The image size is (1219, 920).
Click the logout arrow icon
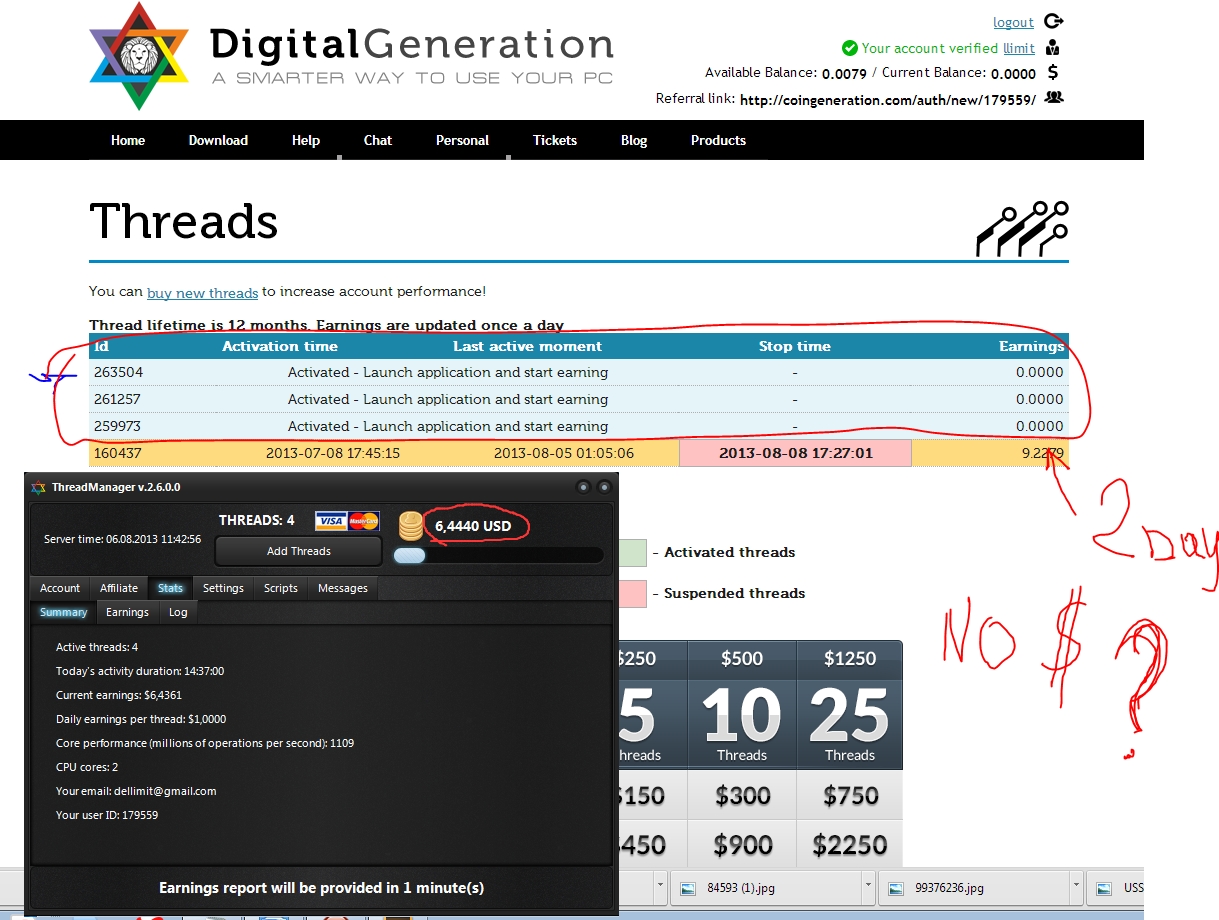click(1053, 21)
